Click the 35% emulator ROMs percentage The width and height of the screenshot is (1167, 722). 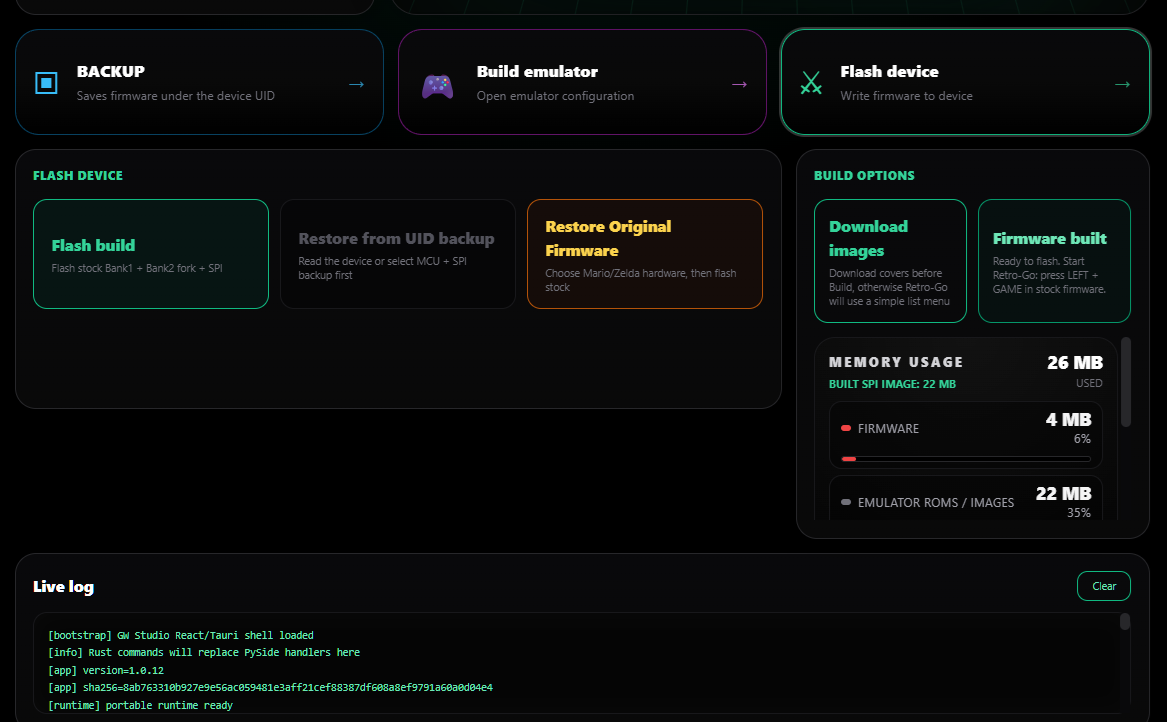pos(1079,513)
